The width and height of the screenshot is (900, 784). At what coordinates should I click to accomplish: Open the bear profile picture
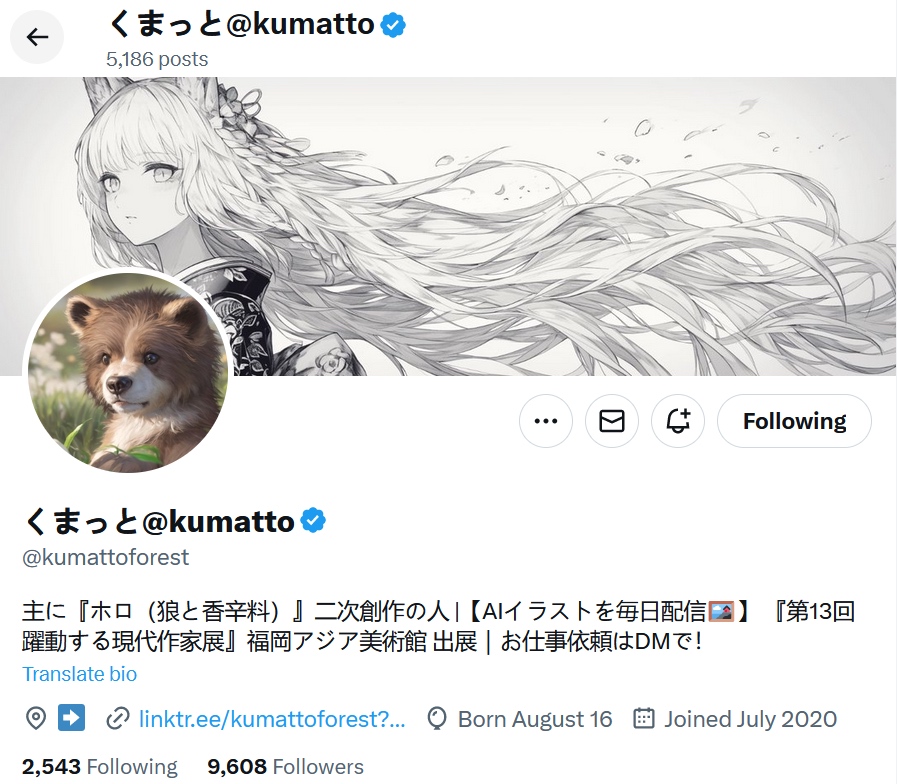click(x=127, y=372)
